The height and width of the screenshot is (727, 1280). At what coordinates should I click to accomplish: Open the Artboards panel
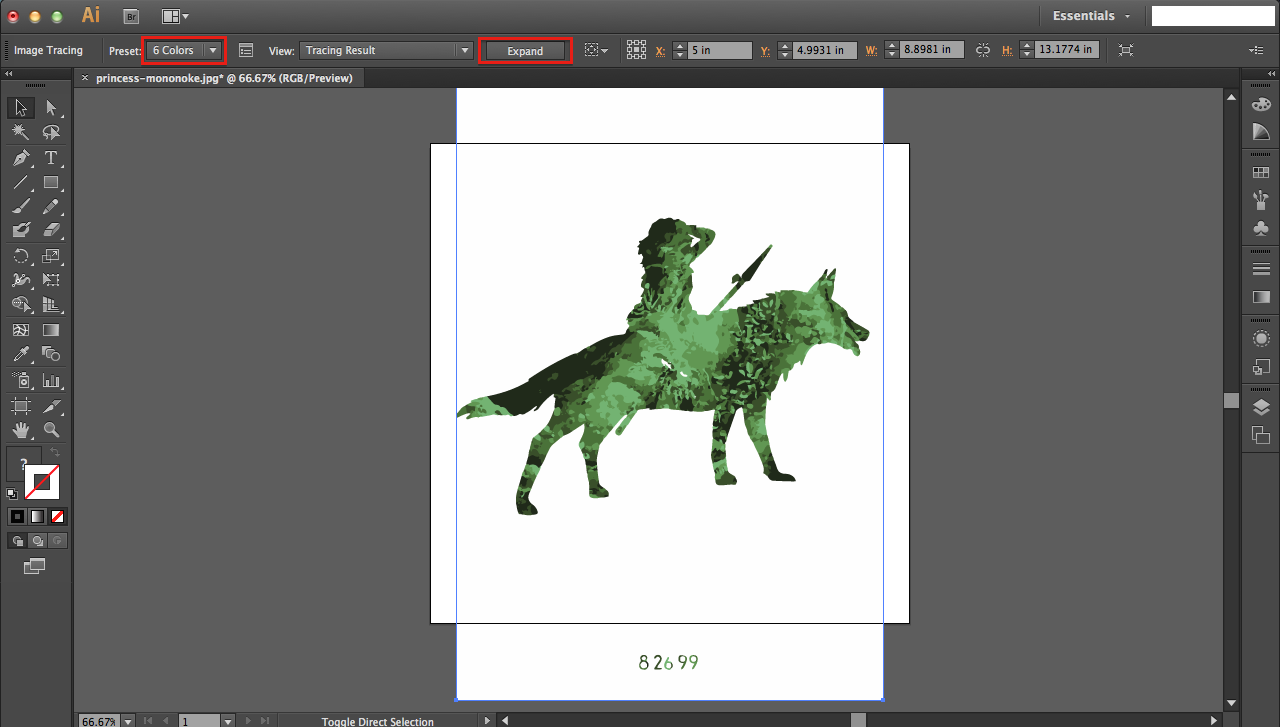(1261, 435)
